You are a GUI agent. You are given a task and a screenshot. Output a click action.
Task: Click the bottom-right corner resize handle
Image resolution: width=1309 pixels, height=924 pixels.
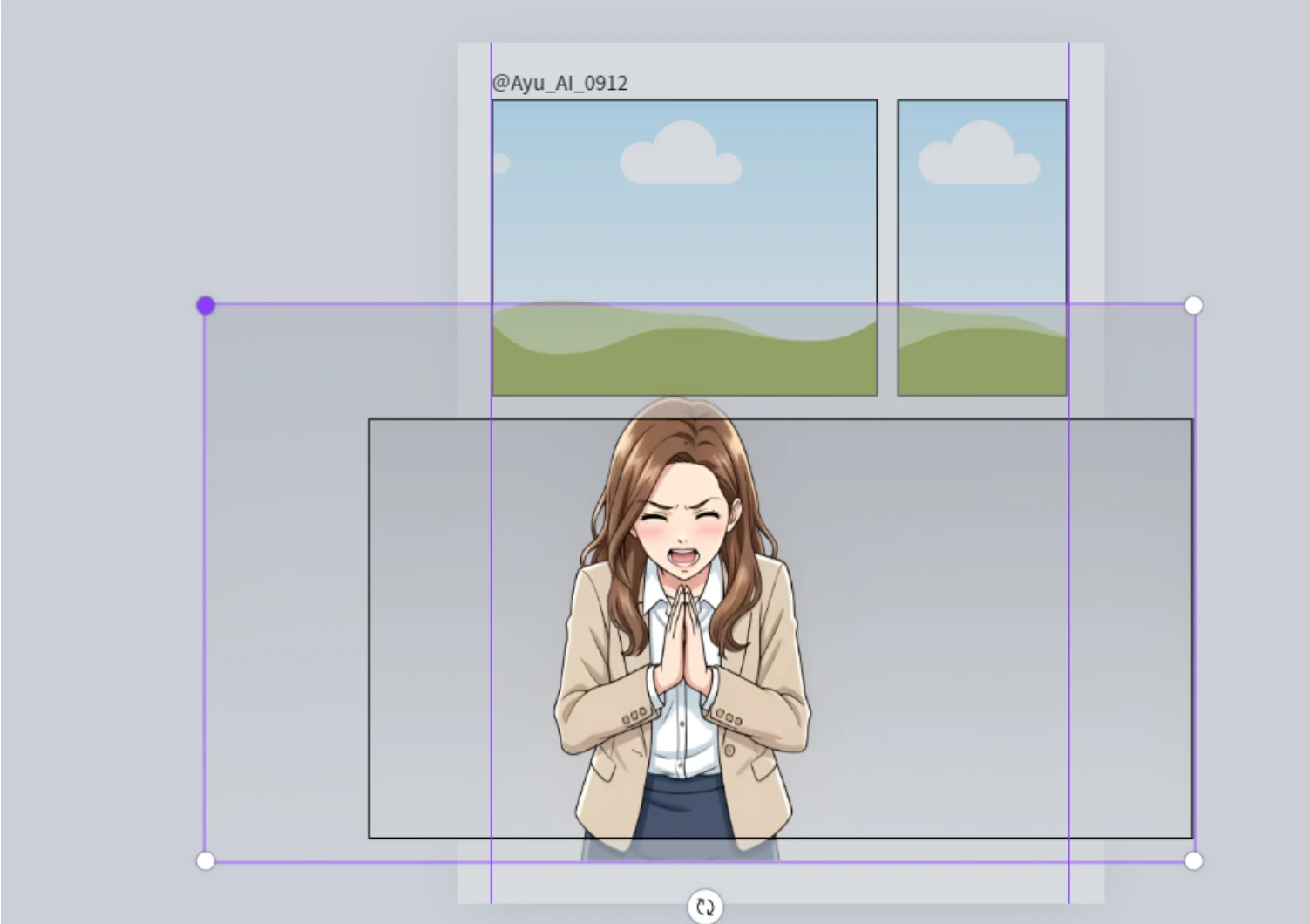tap(1193, 861)
